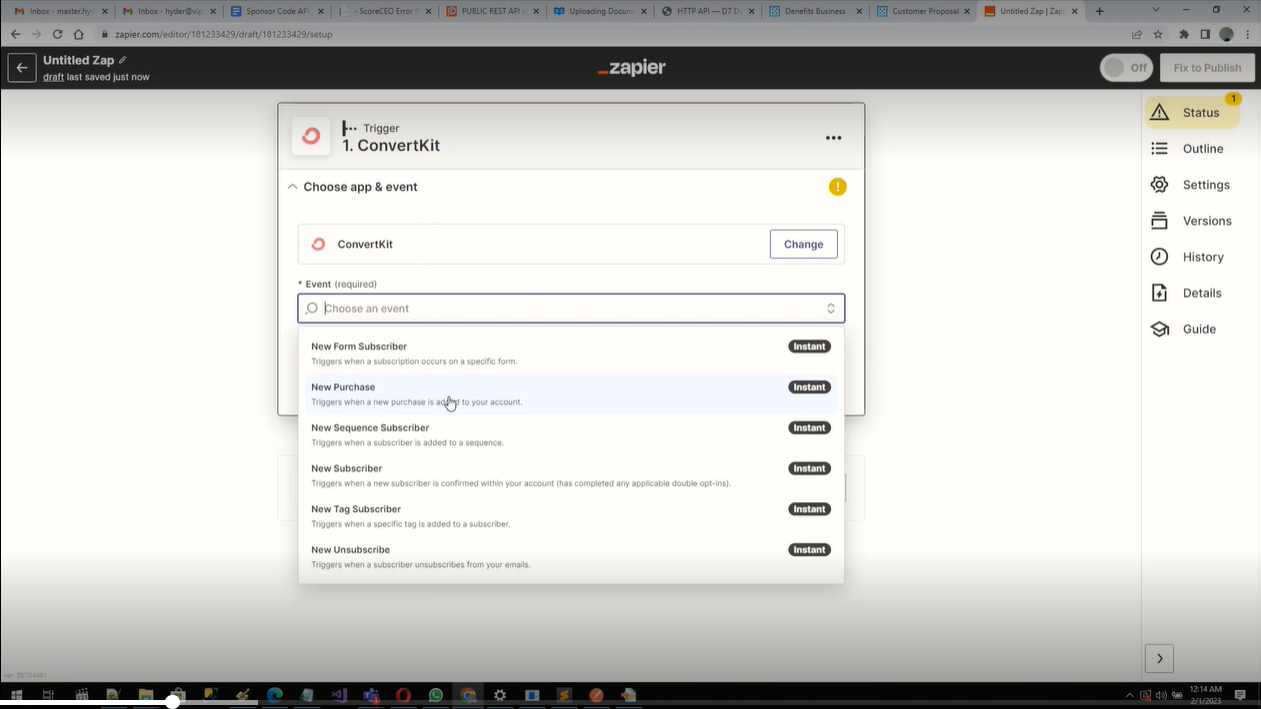Switch to Customer Proposal tab
Viewport: 1261px width, 709px height.
pos(922,11)
